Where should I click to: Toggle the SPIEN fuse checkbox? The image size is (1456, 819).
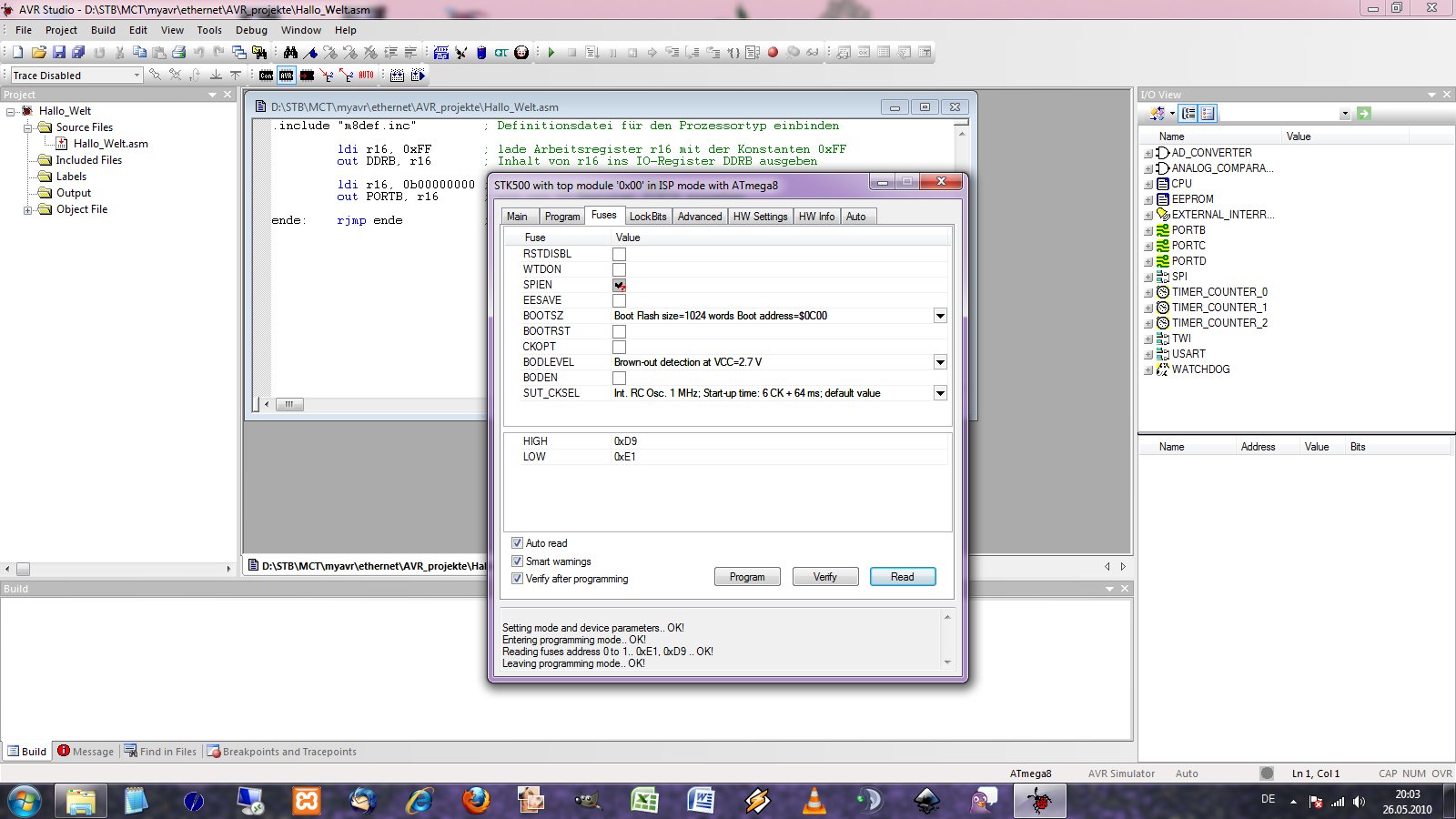(x=619, y=285)
